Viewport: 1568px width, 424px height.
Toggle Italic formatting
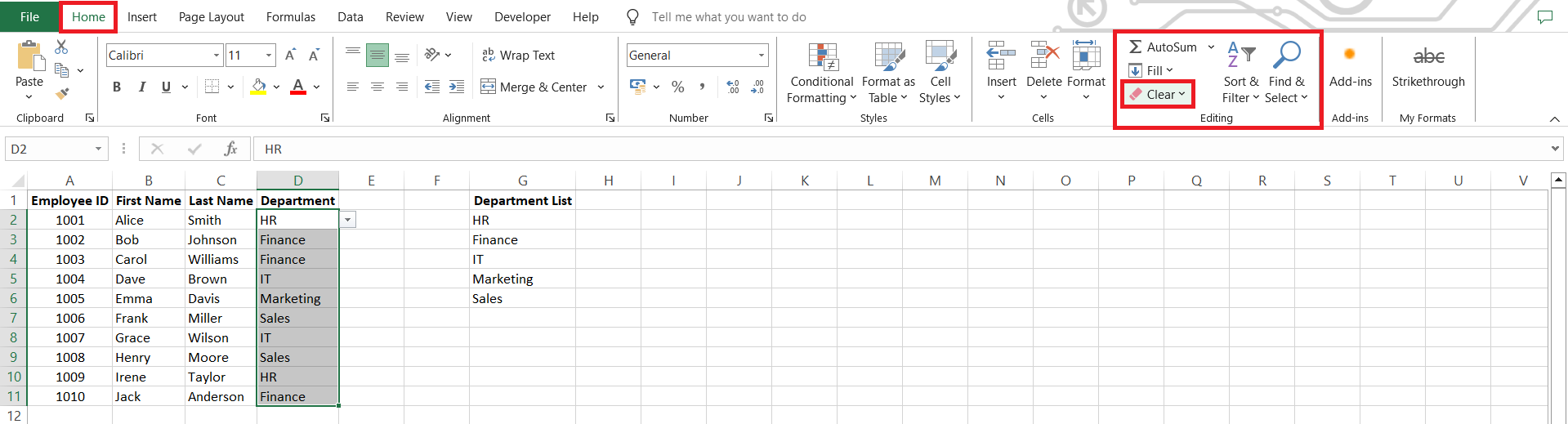pos(141,87)
